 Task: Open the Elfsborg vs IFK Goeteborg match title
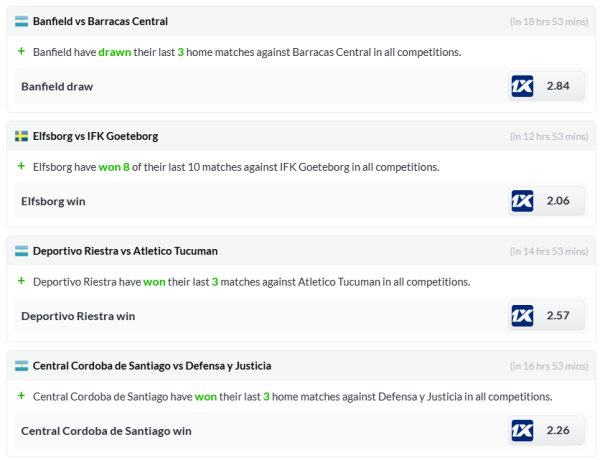pos(95,136)
